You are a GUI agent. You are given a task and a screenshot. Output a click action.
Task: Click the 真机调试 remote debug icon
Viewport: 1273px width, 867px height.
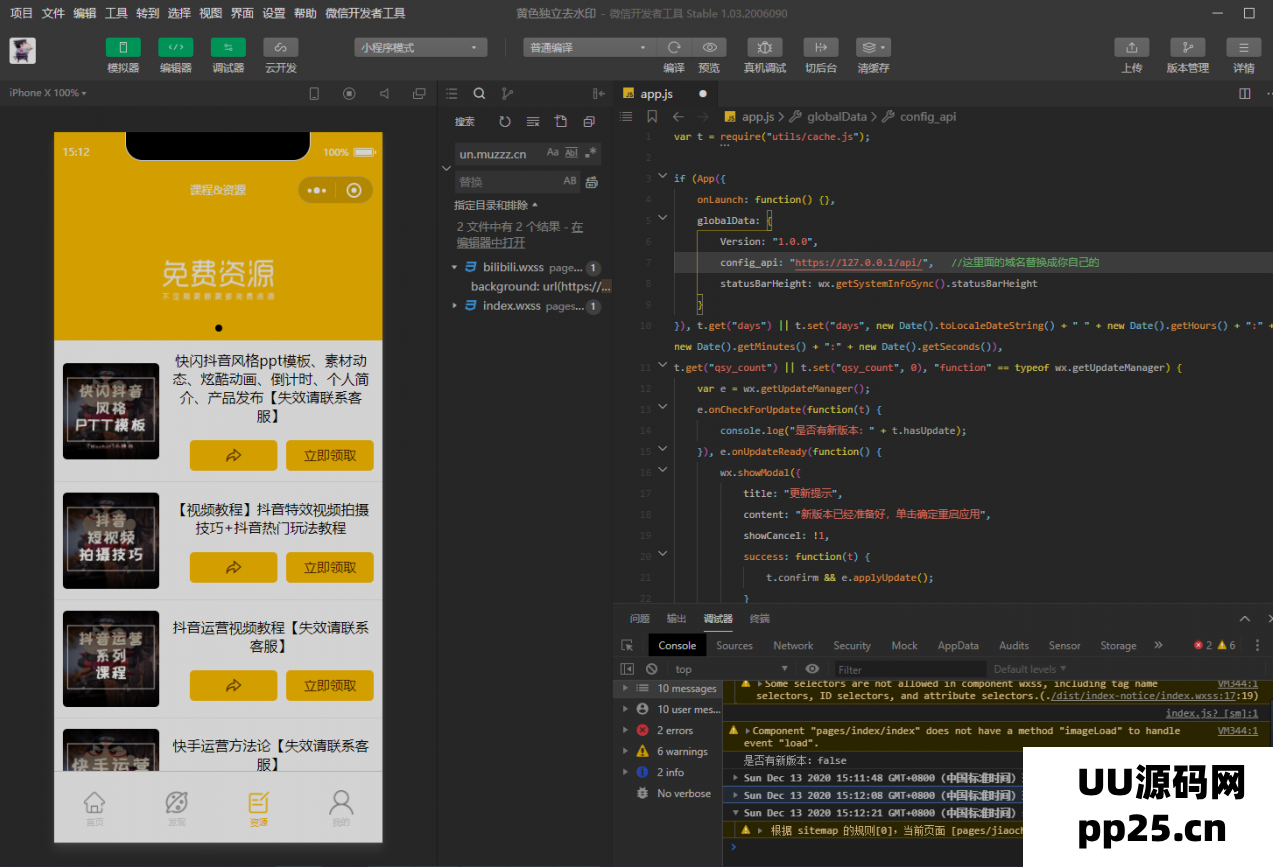click(x=764, y=48)
